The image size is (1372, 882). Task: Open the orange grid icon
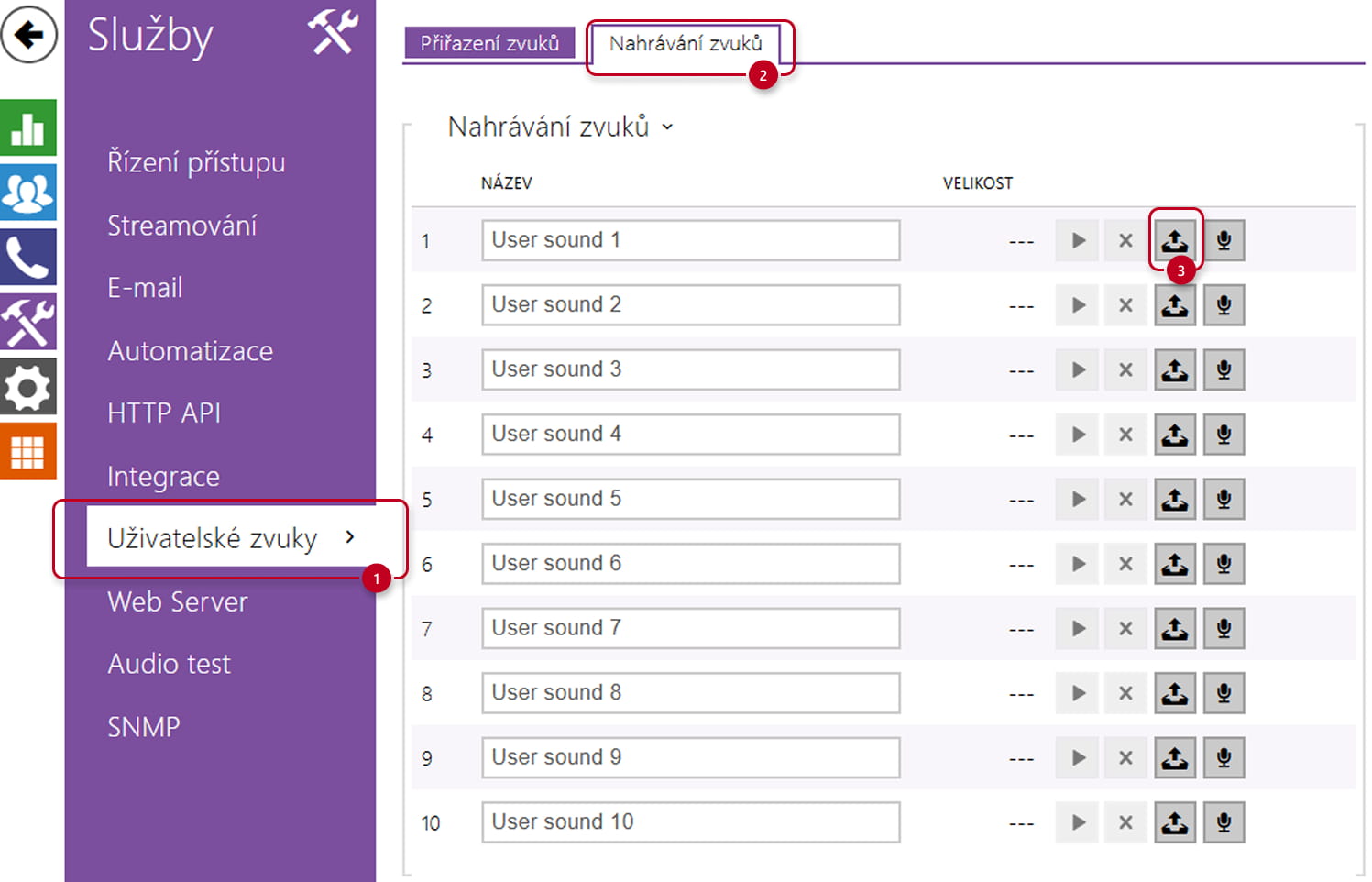click(x=28, y=451)
